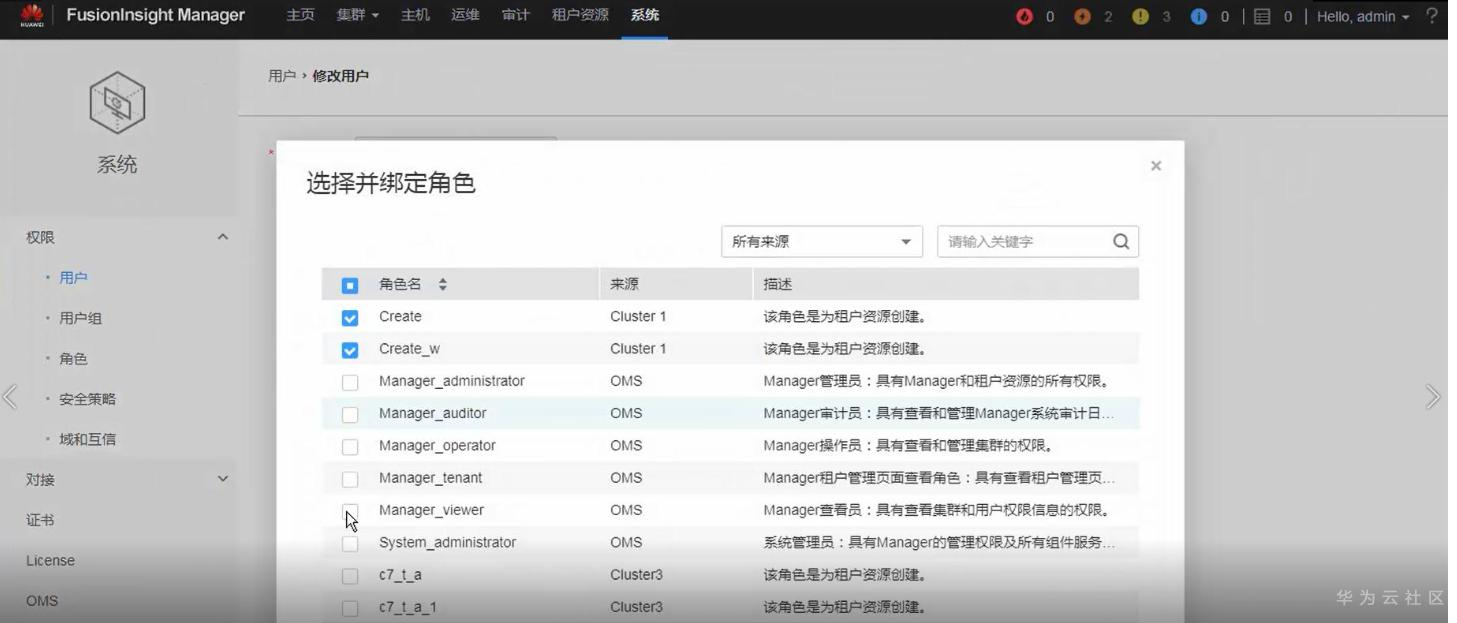1457x623 pixels.
Task: Check the Manager_administrator role checkbox
Action: coord(350,382)
